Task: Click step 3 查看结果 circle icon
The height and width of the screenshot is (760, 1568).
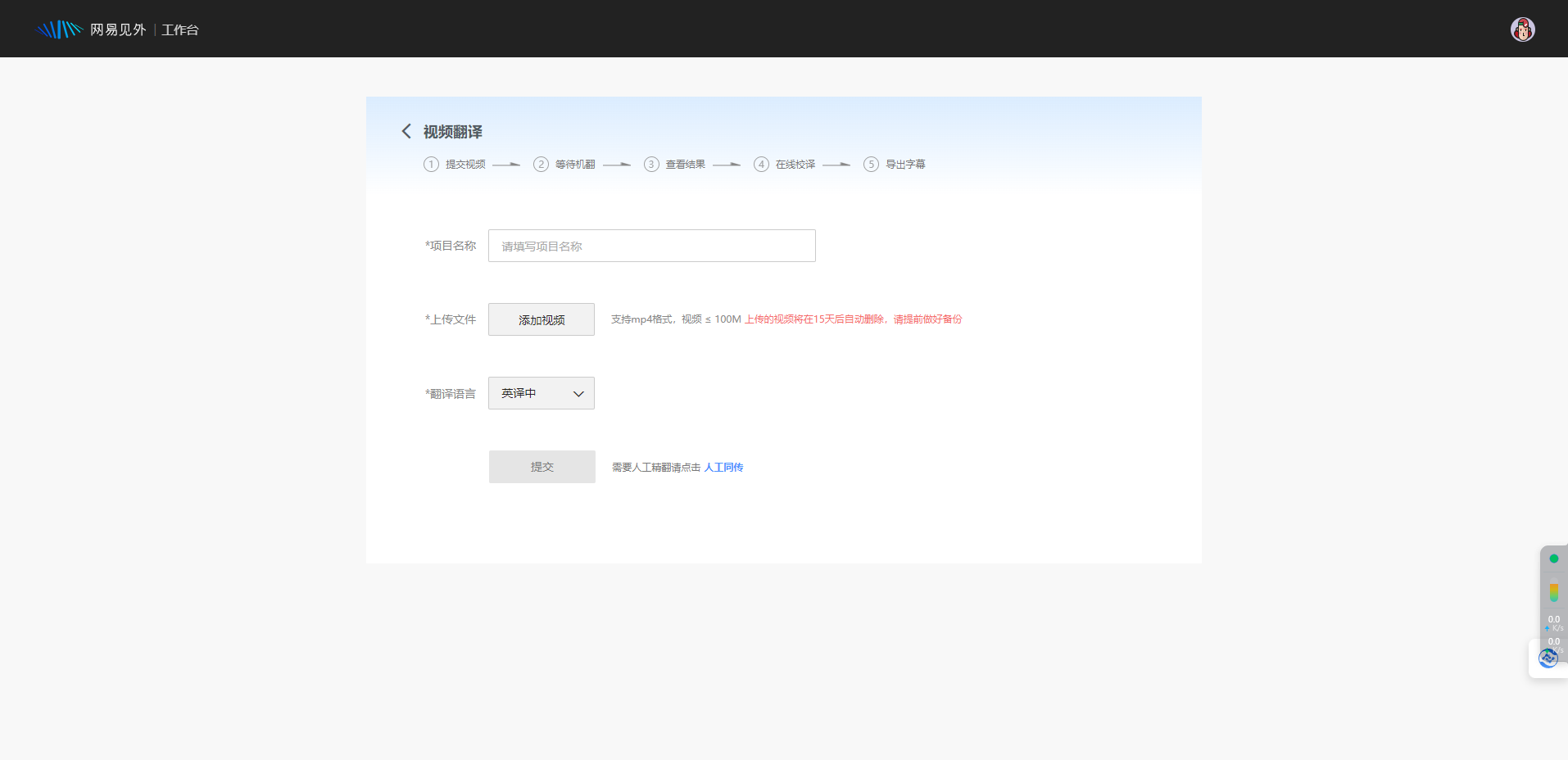Action: (651, 164)
